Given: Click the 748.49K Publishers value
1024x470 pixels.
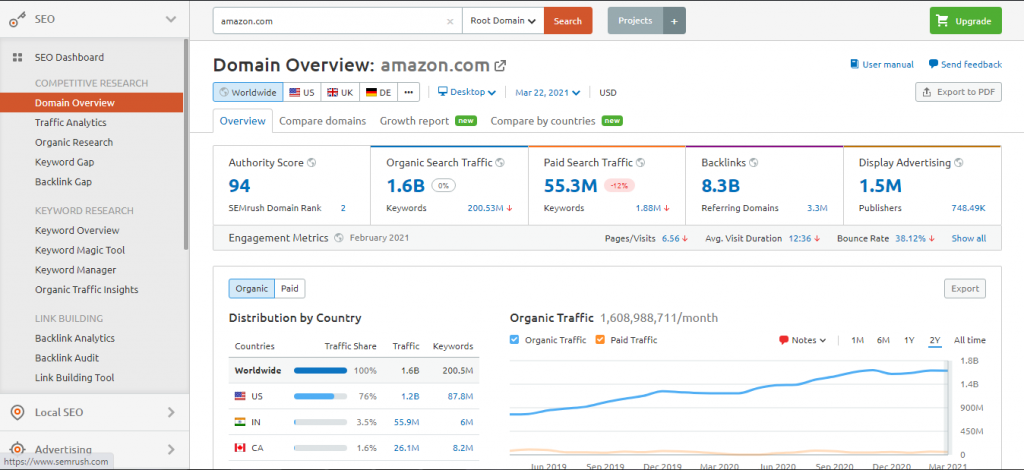Looking at the screenshot, I should [x=968, y=208].
